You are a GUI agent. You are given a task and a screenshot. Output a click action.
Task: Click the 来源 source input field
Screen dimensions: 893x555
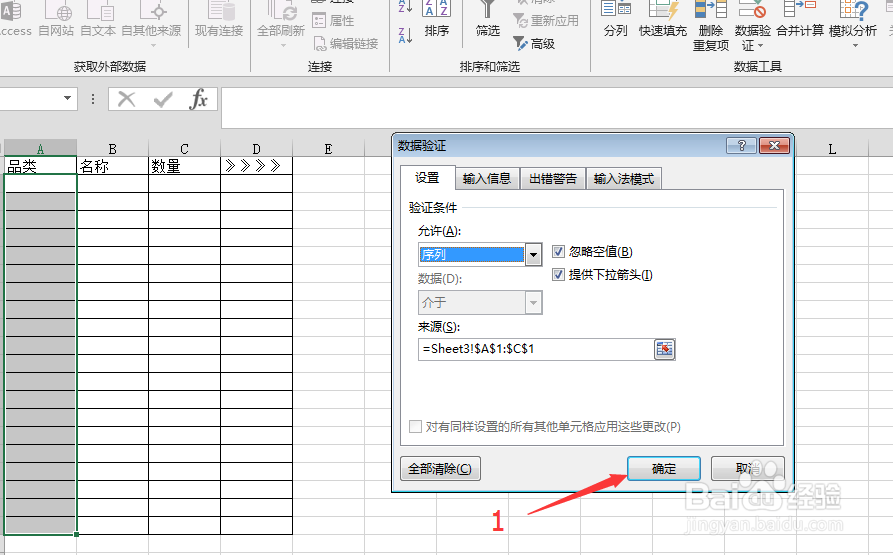coord(535,349)
